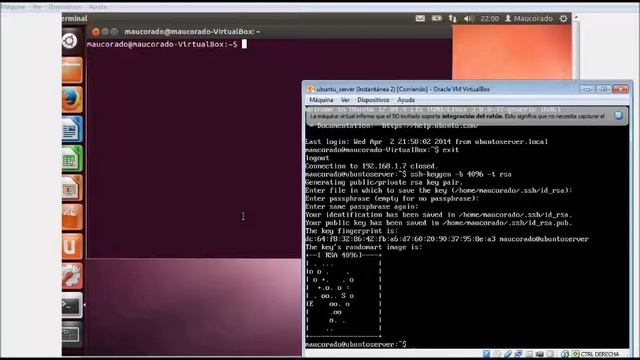Click the 'RSA 4096' randomart header
The height and width of the screenshot is (360, 640).
point(343,255)
